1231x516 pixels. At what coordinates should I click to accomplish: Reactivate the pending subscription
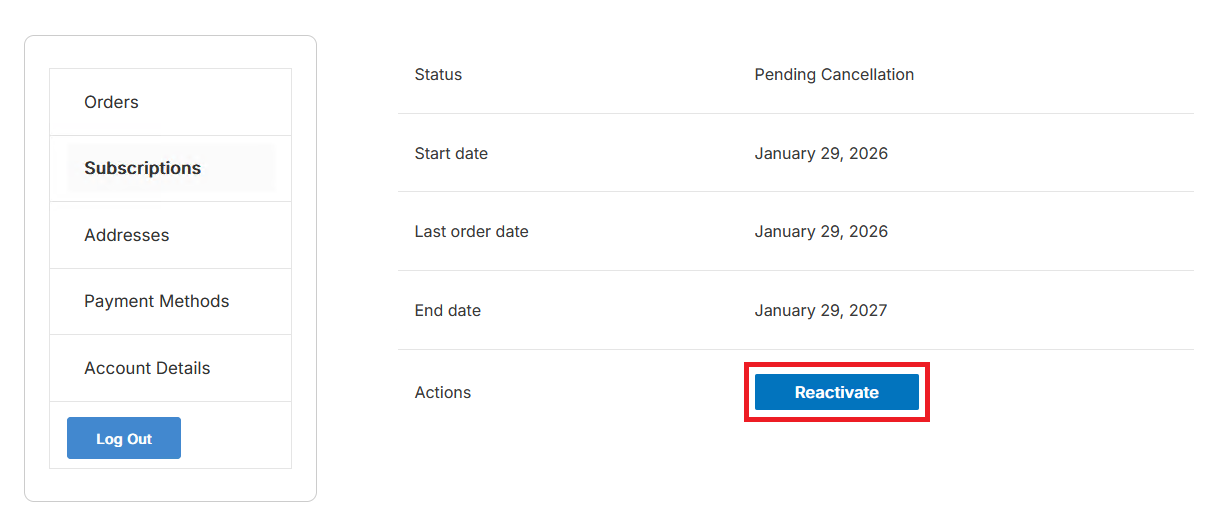pyautogui.click(x=836, y=392)
